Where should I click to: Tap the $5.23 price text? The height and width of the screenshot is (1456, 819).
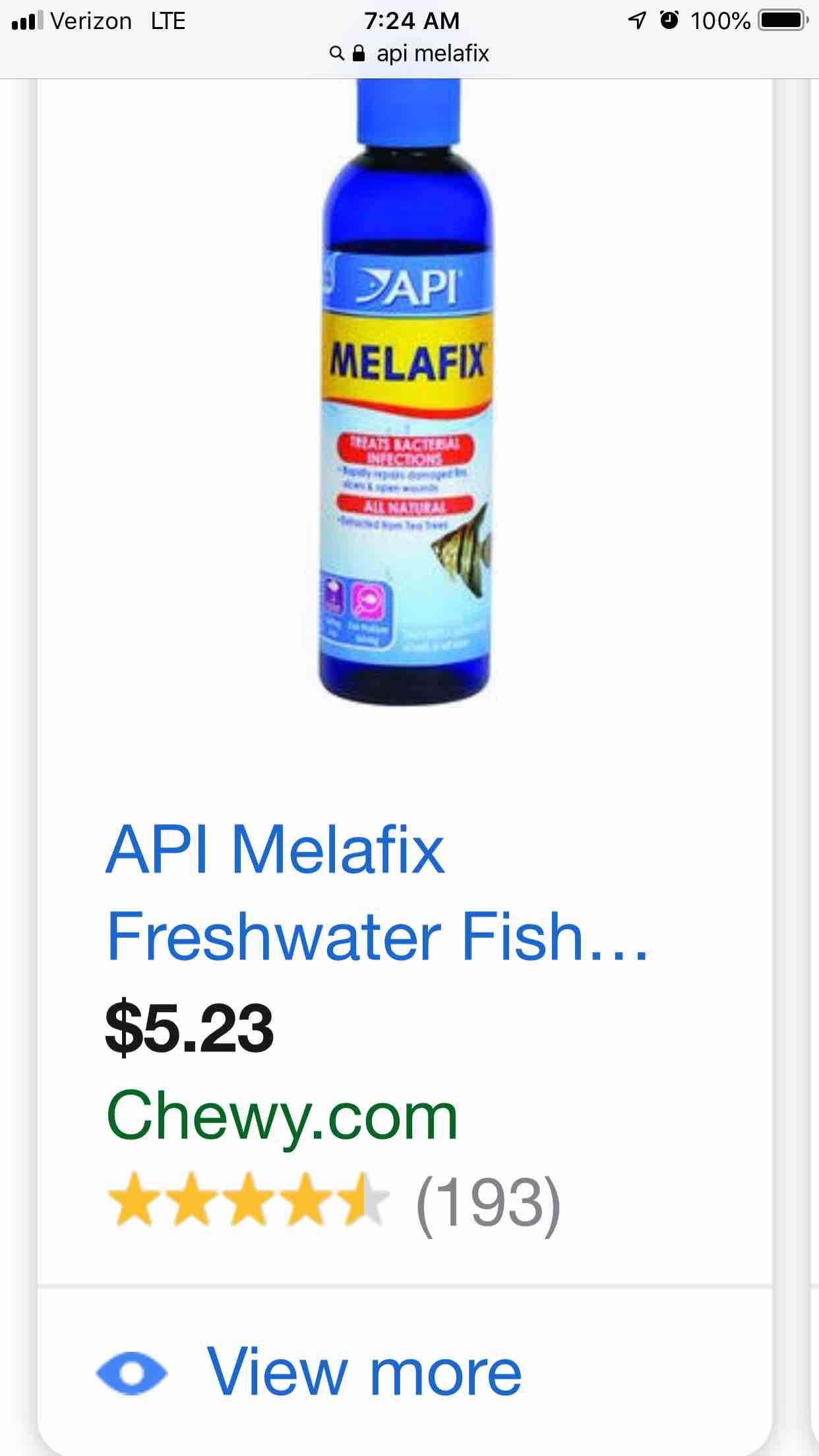[189, 1029]
